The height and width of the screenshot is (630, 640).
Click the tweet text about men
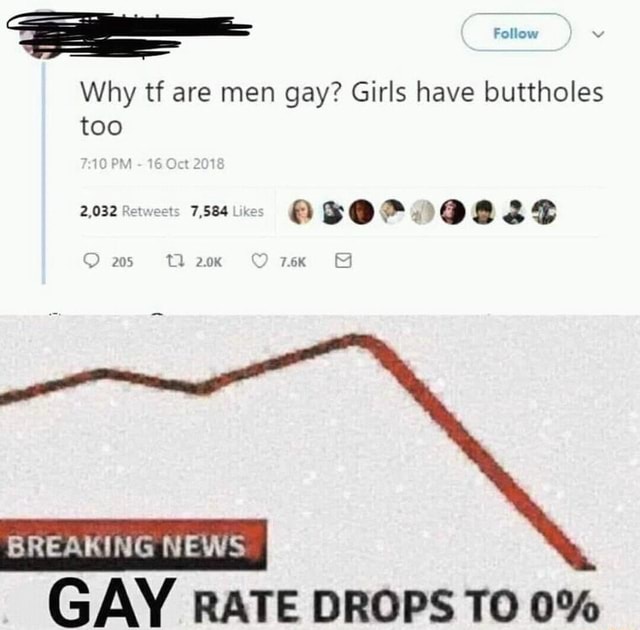(341, 109)
